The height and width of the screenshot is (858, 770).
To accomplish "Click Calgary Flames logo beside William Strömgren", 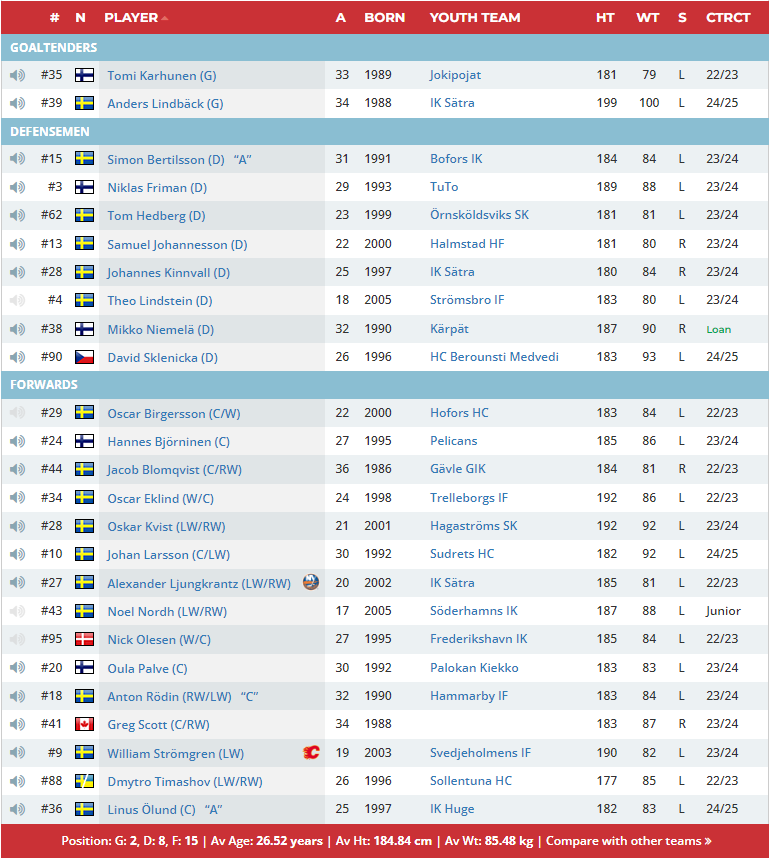I will (x=311, y=753).
